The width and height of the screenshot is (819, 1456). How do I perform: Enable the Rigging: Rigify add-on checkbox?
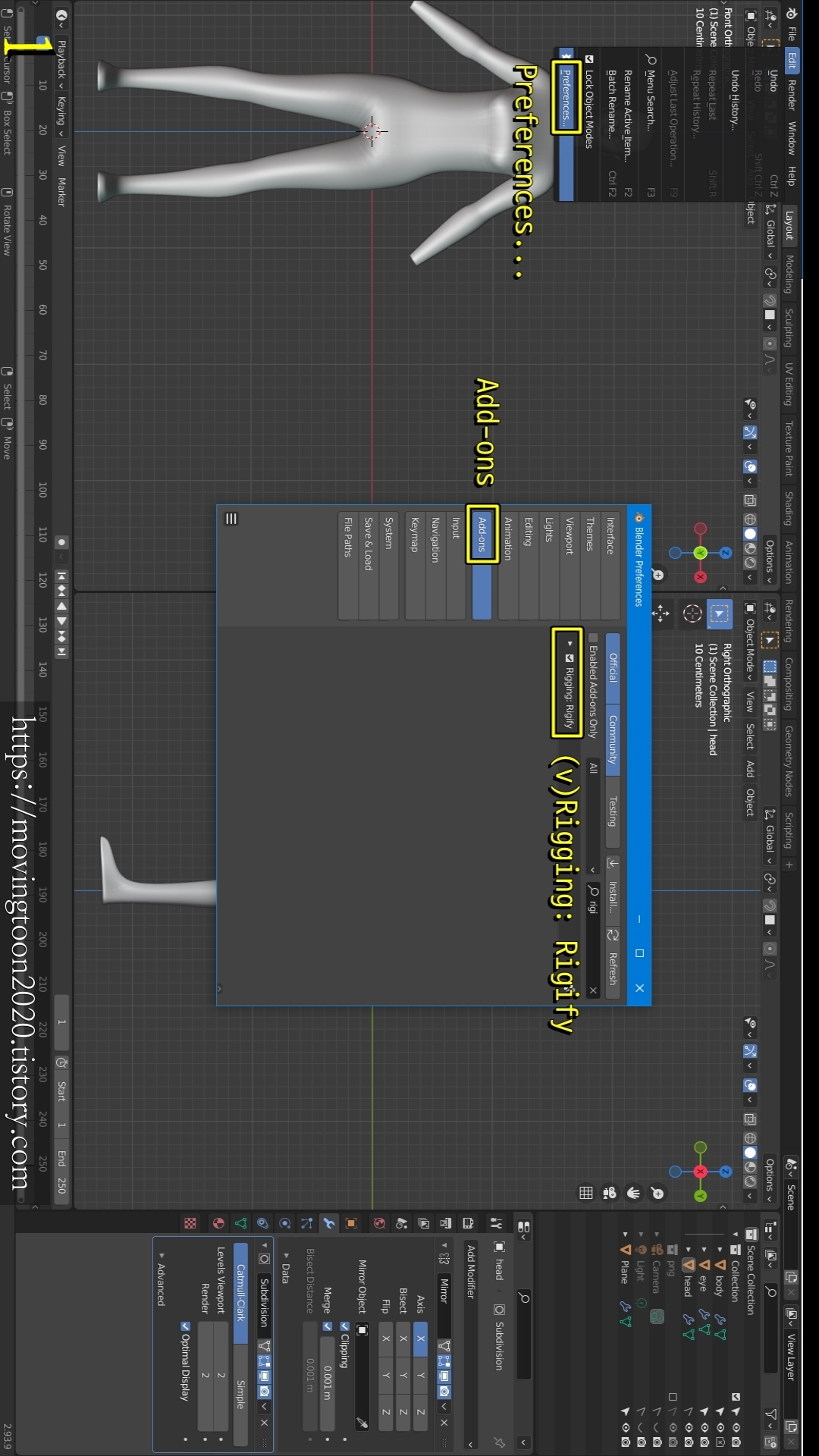(570, 657)
